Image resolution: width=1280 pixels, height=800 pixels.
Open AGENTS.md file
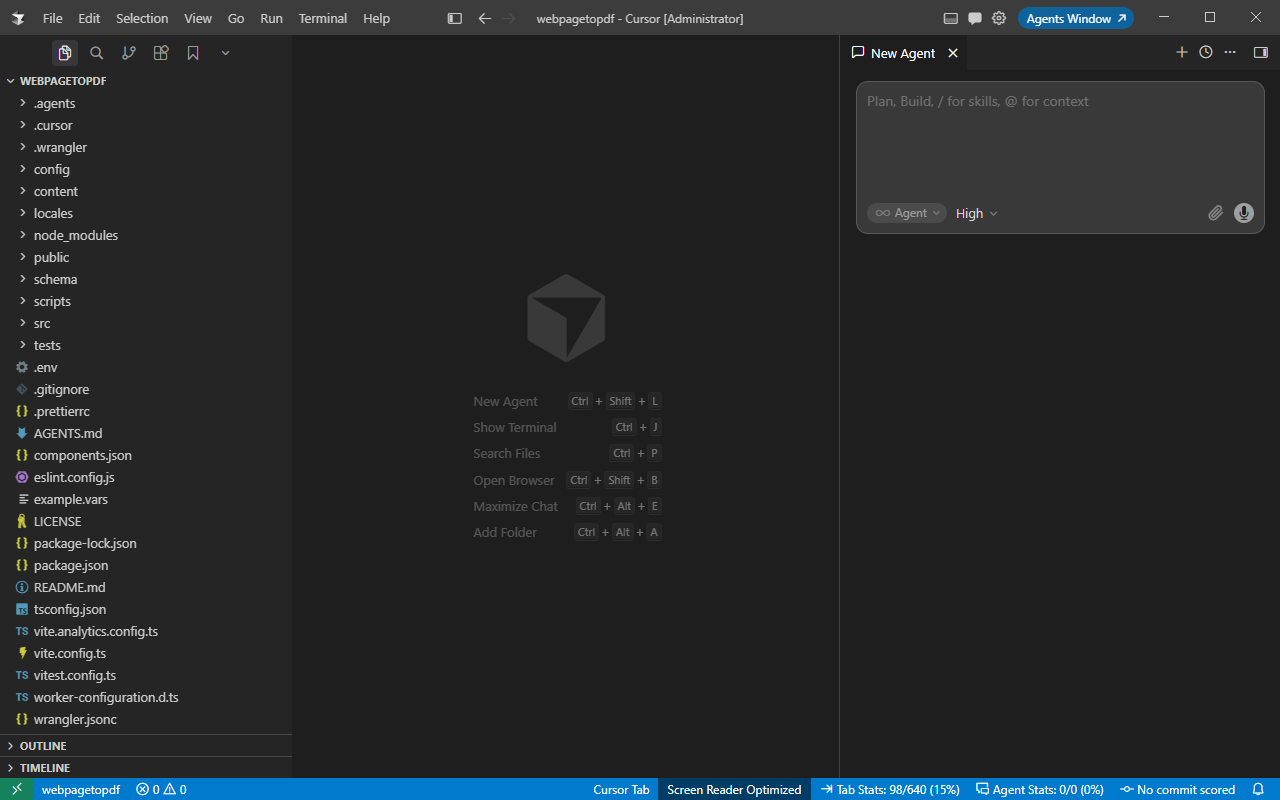(x=146, y=433)
